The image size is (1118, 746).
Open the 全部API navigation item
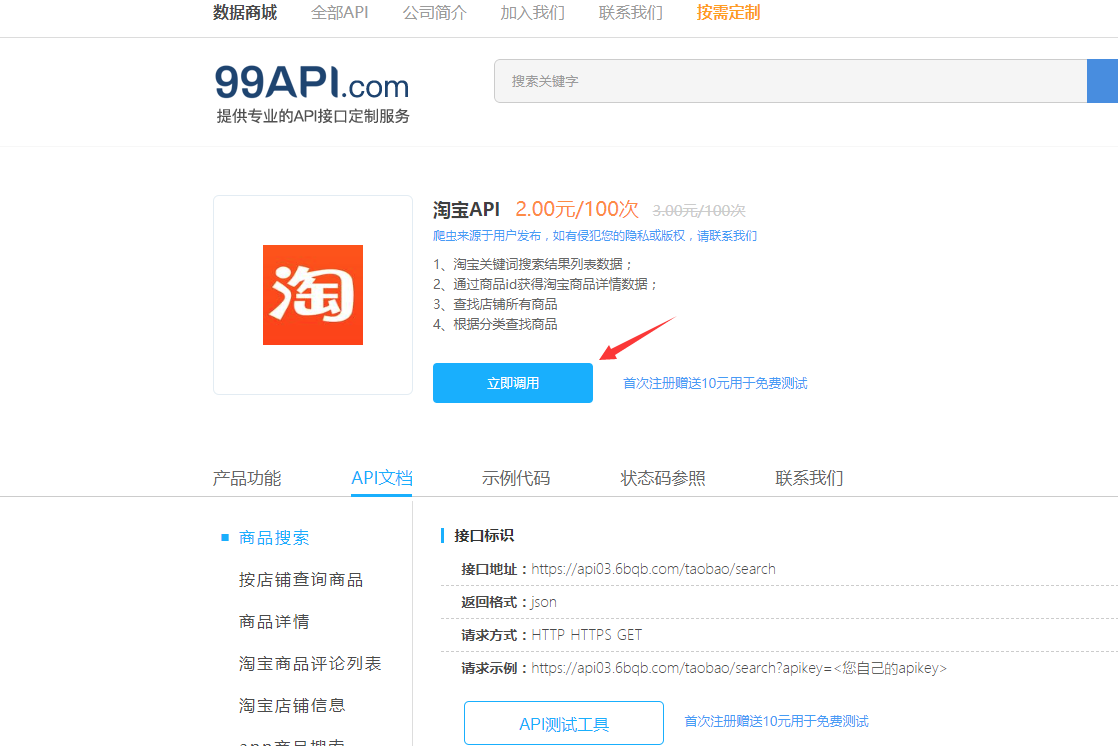pyautogui.click(x=339, y=13)
